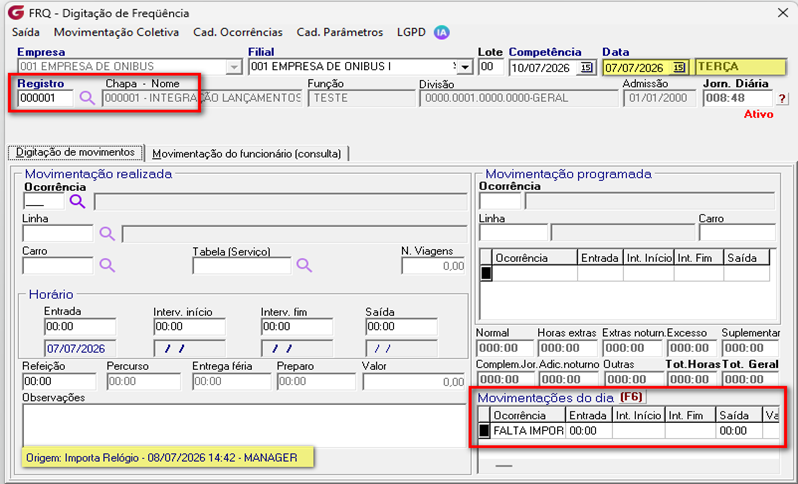Screen dimensions: 798x484
Task: Click the Entrada date field 07/07/2026
Action: [80, 349]
